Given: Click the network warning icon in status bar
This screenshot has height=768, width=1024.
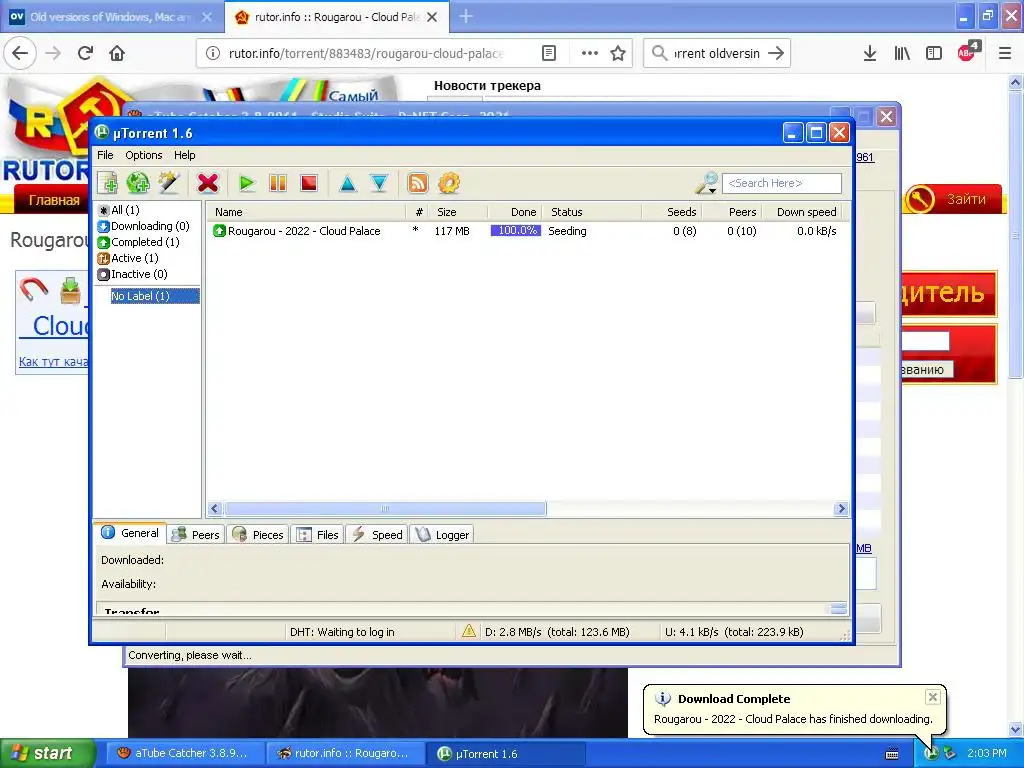Looking at the screenshot, I should [x=469, y=631].
